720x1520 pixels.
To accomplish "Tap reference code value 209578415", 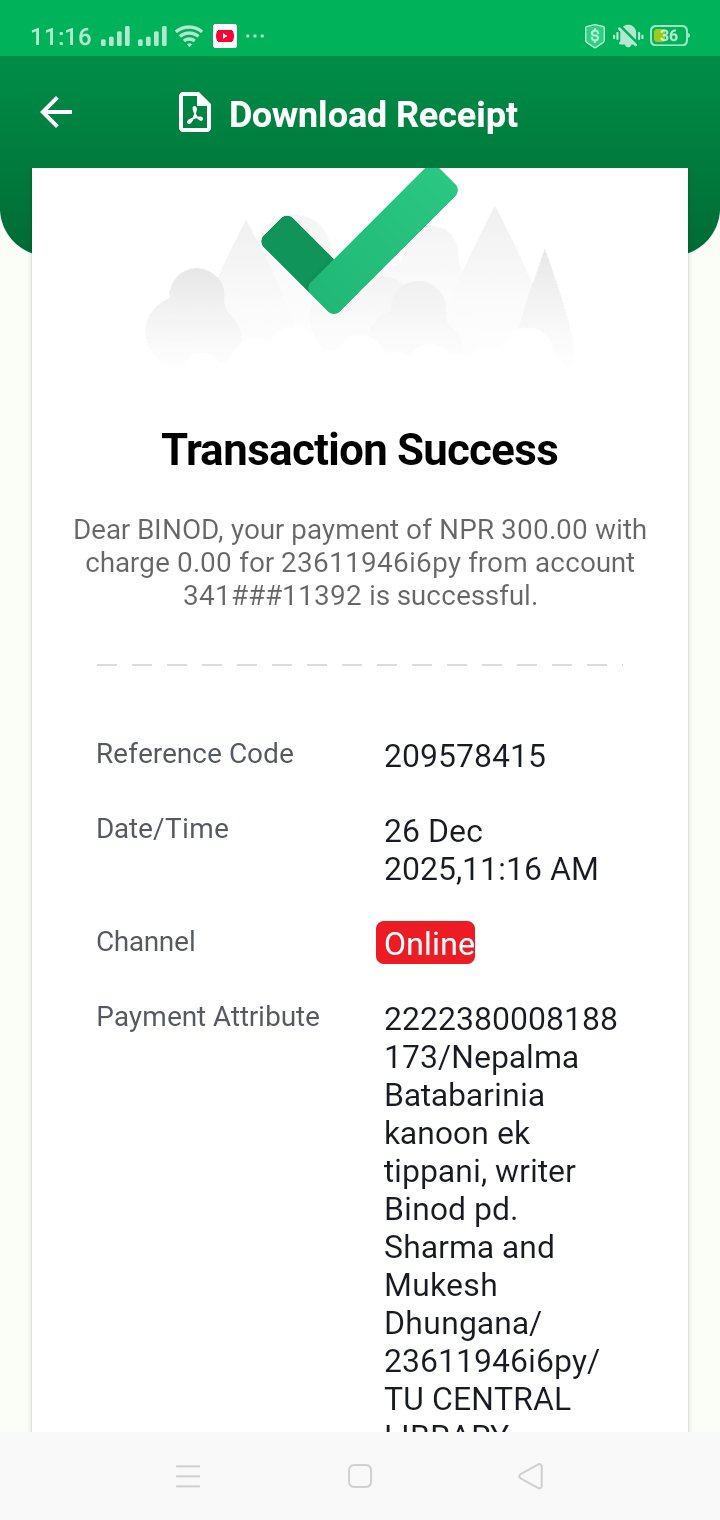I will click(x=465, y=757).
